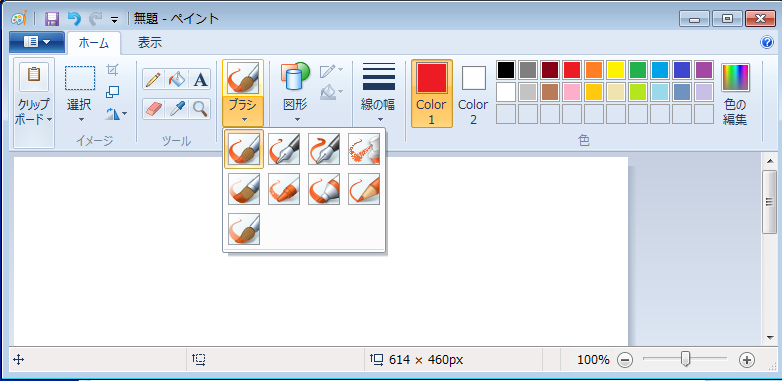The image size is (782, 381).
Task: Expand the ブラシ dropdown arrow
Action: [x=243, y=119]
